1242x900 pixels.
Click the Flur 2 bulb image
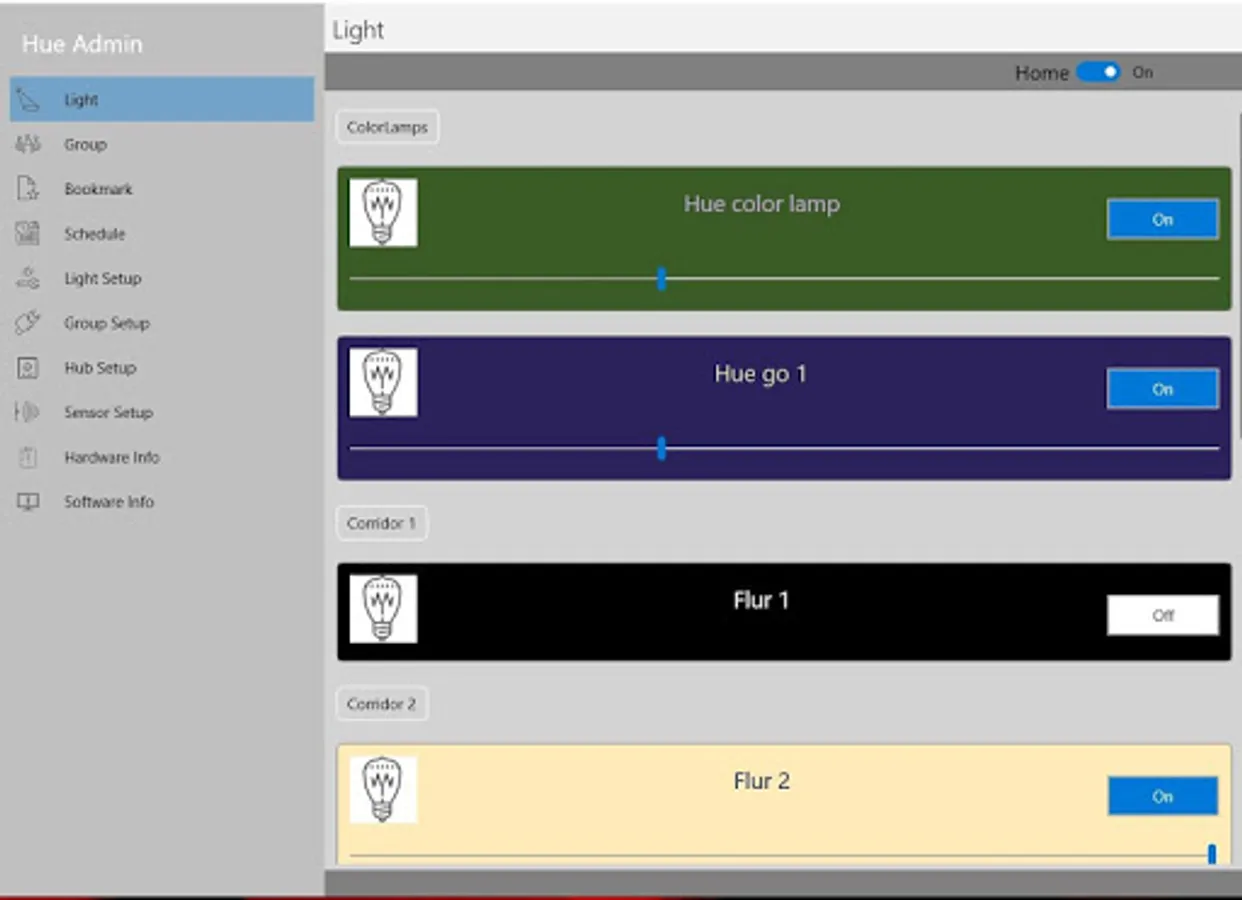pos(383,789)
